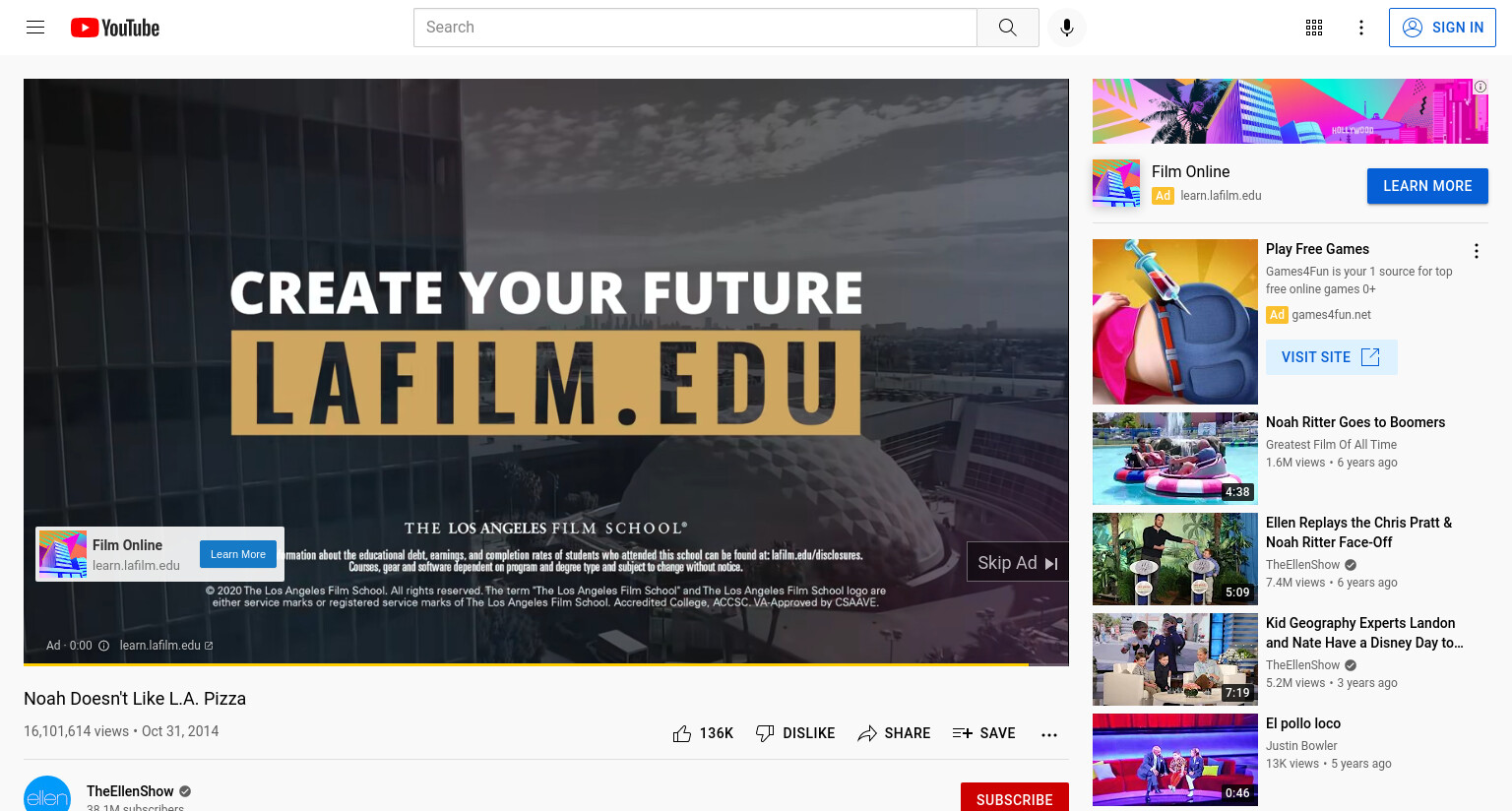Click 'Noah Doesn't Like L.A. Pizza' title

[x=135, y=699]
